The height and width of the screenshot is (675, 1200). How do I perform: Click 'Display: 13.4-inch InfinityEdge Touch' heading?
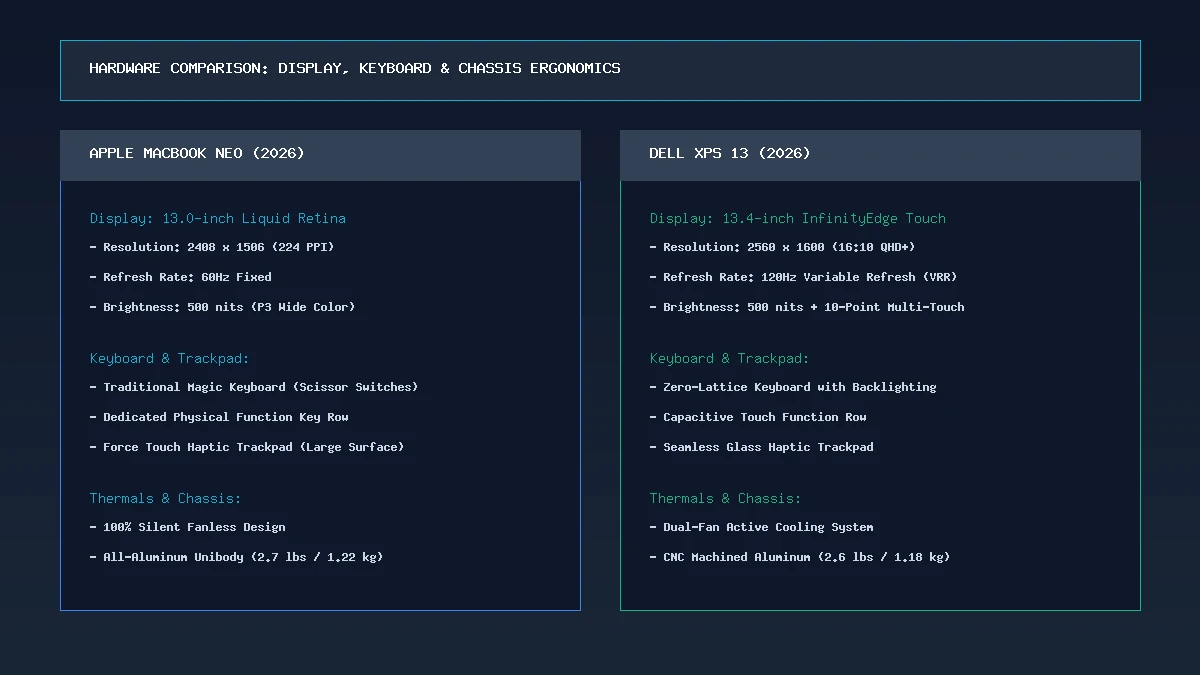[797, 218]
